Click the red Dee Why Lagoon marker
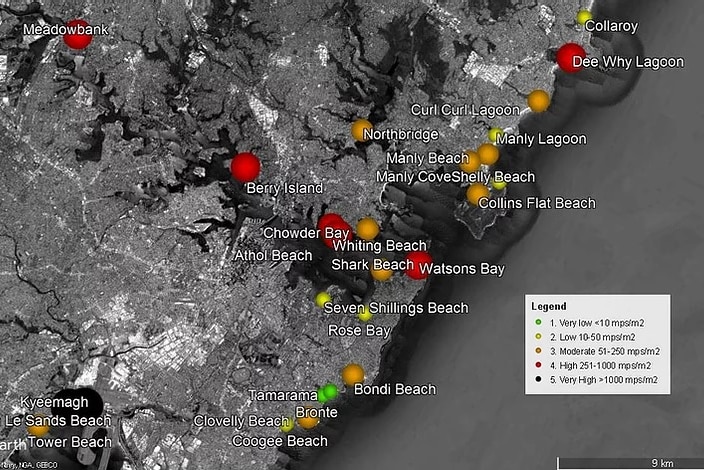 (572, 58)
